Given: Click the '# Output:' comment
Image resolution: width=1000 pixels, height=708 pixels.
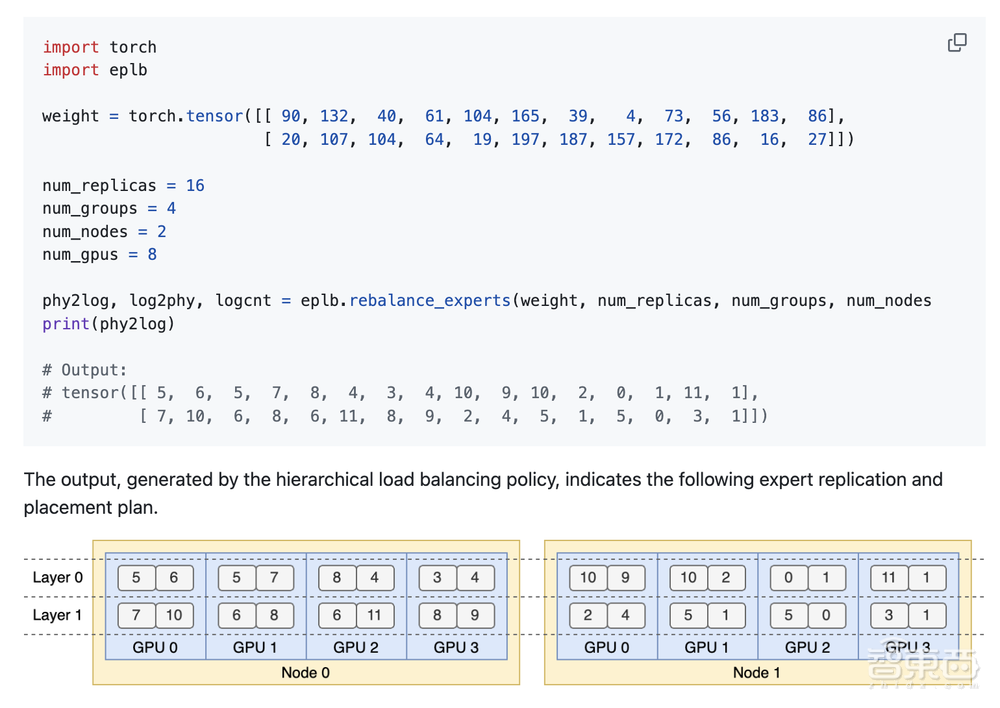Looking at the screenshot, I should coord(85,370).
